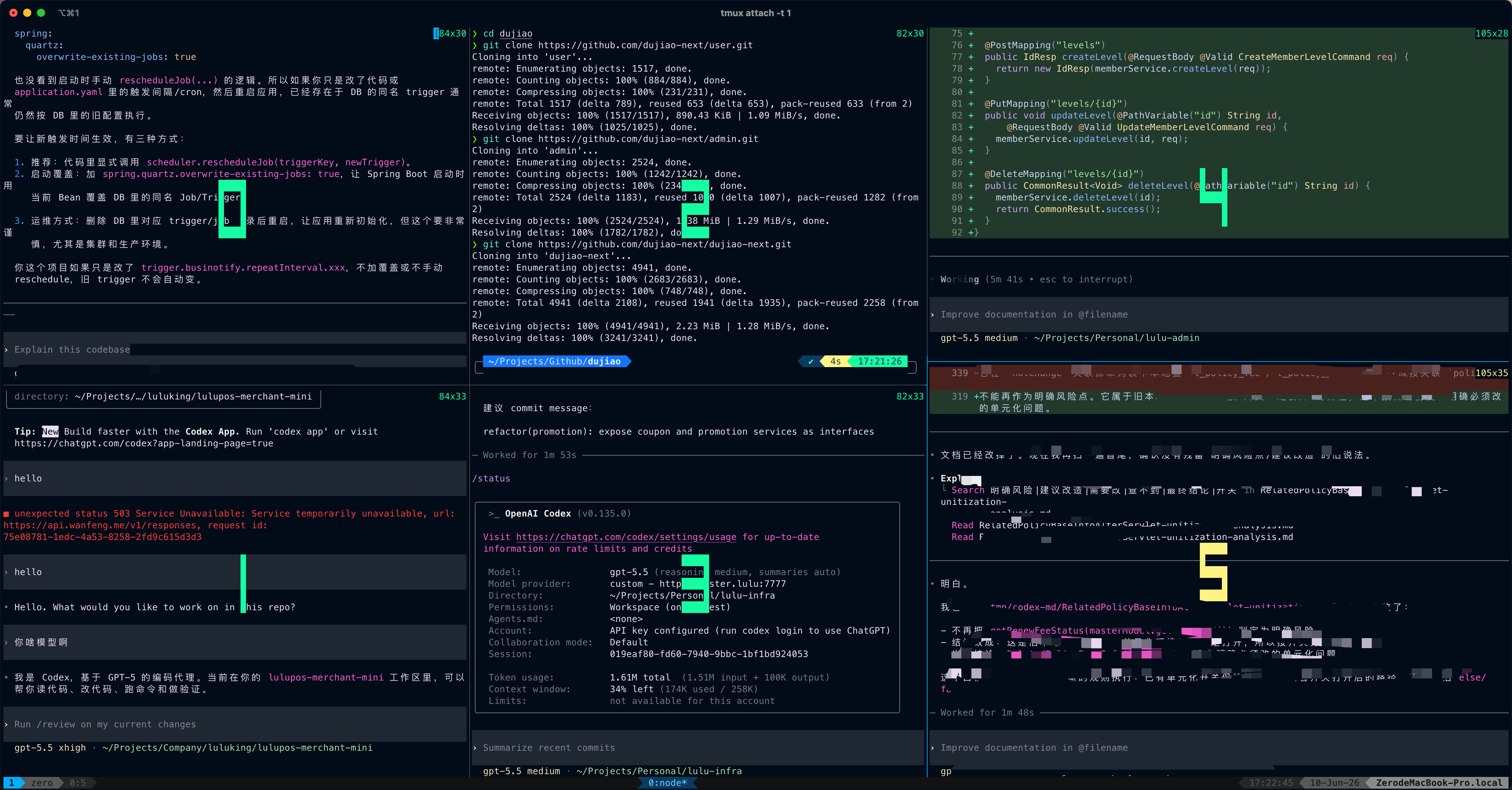This screenshot has height=790, width=1512.
Task: Click 'trigger.businotify.repeatInterval.xxx' pink text
Action: [243, 268]
